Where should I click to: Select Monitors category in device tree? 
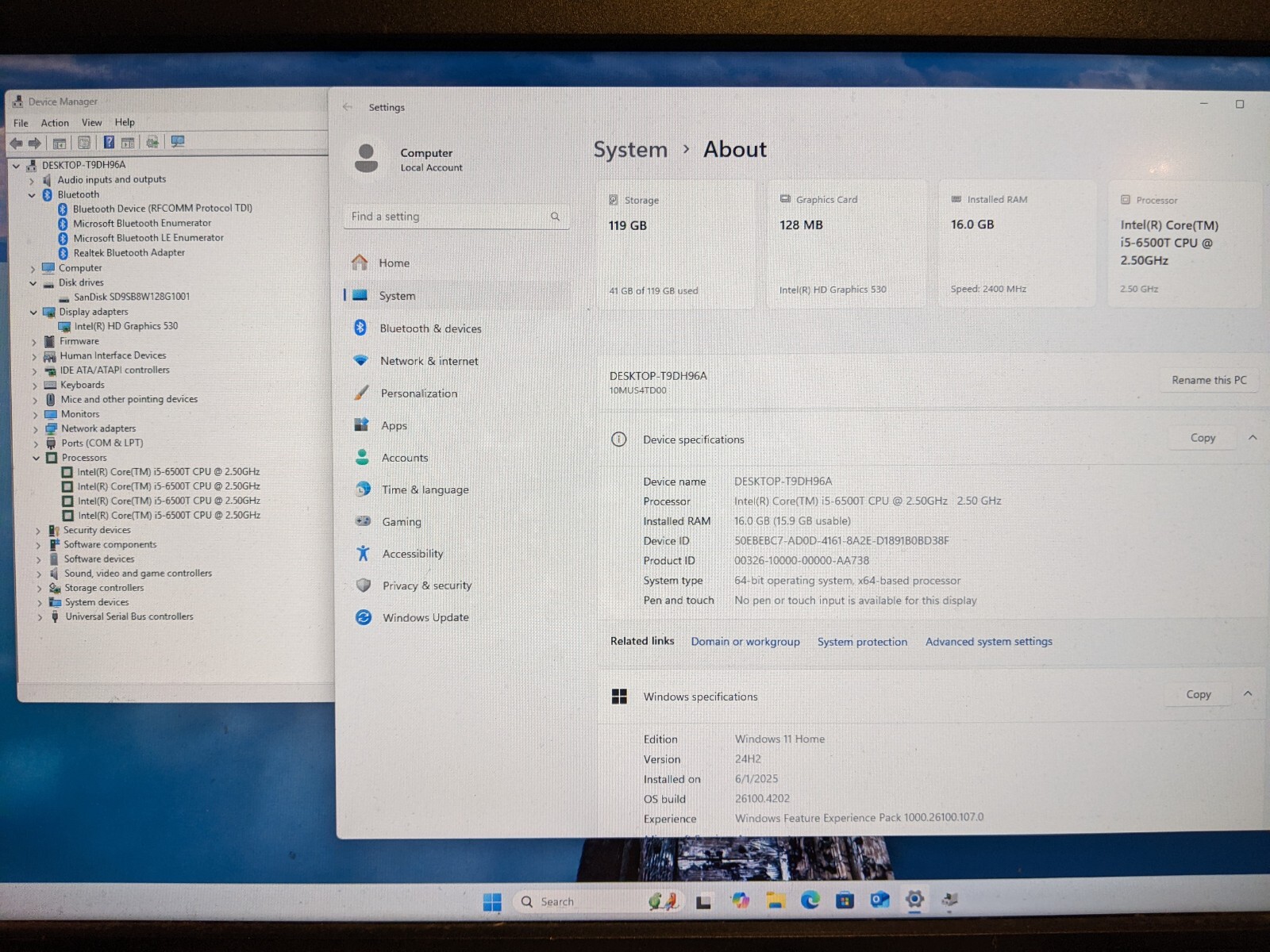[x=80, y=414]
